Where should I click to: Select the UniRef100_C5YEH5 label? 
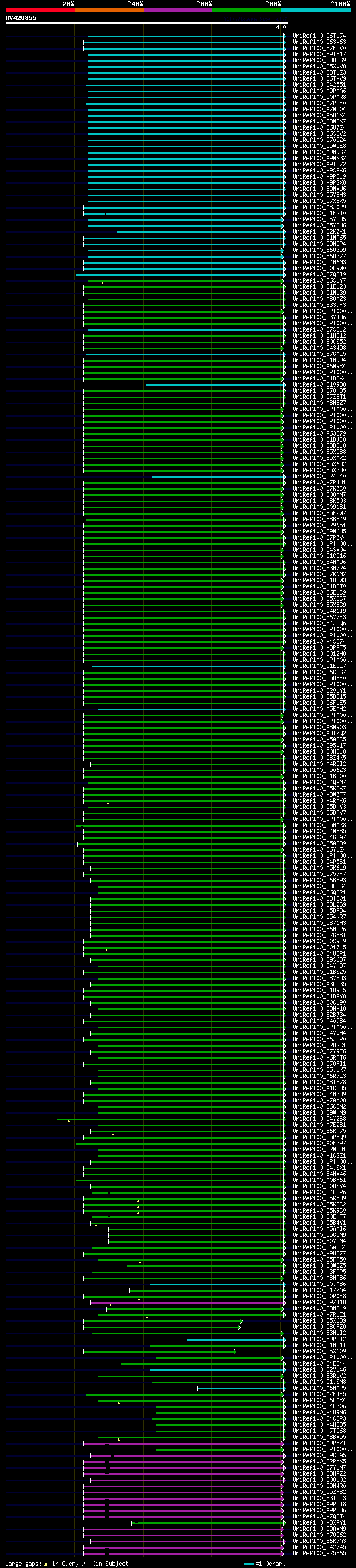point(319,220)
